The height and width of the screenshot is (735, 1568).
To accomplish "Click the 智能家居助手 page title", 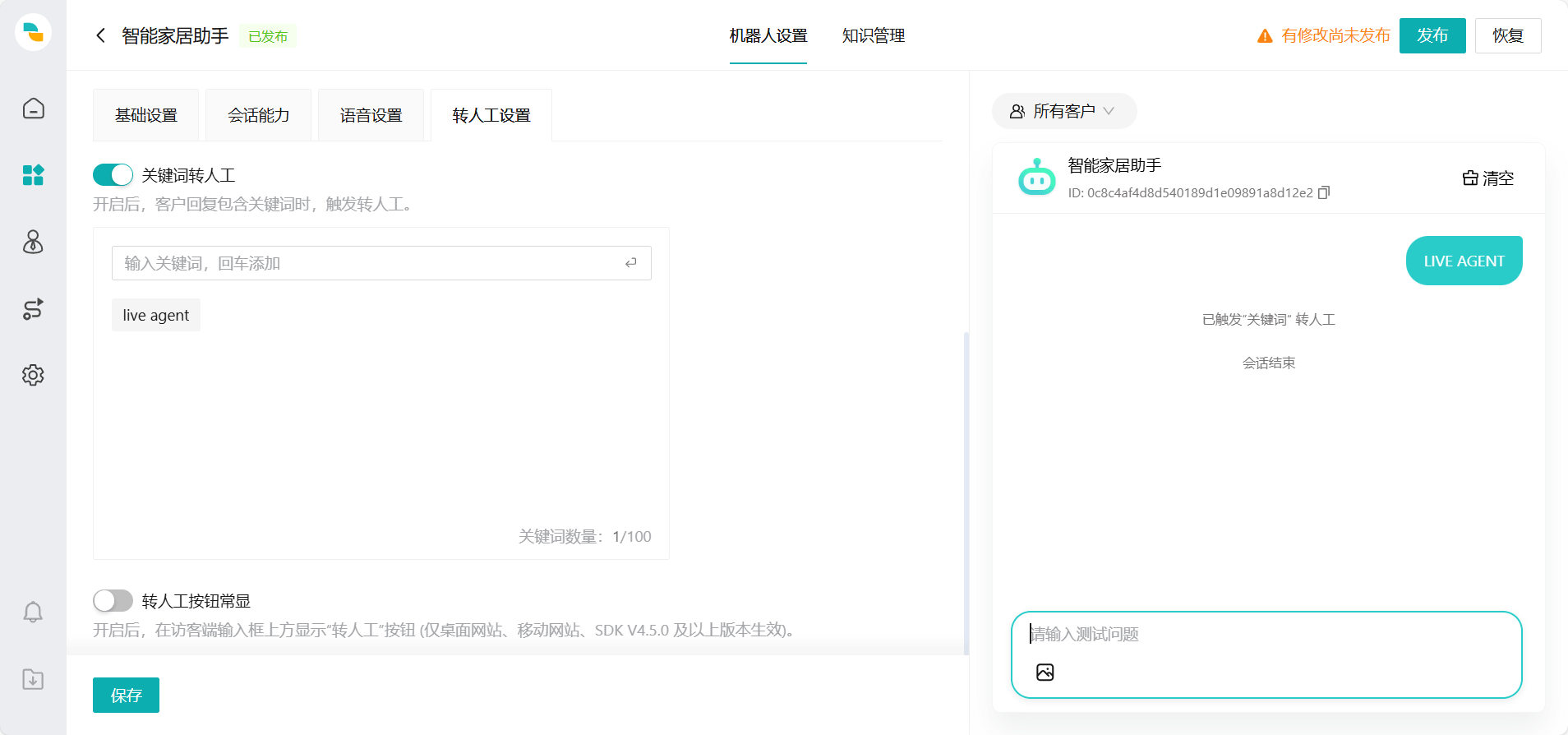I will tap(175, 36).
